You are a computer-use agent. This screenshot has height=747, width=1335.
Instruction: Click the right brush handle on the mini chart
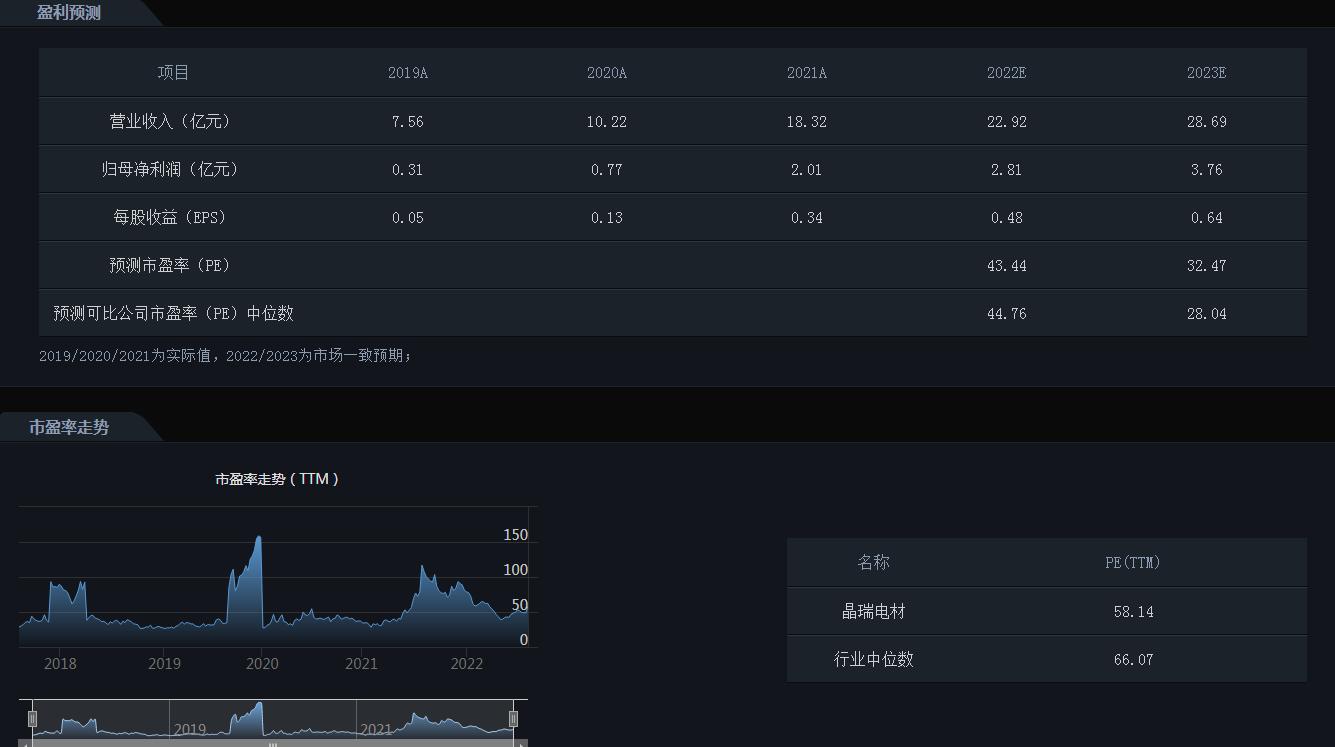tap(514, 718)
